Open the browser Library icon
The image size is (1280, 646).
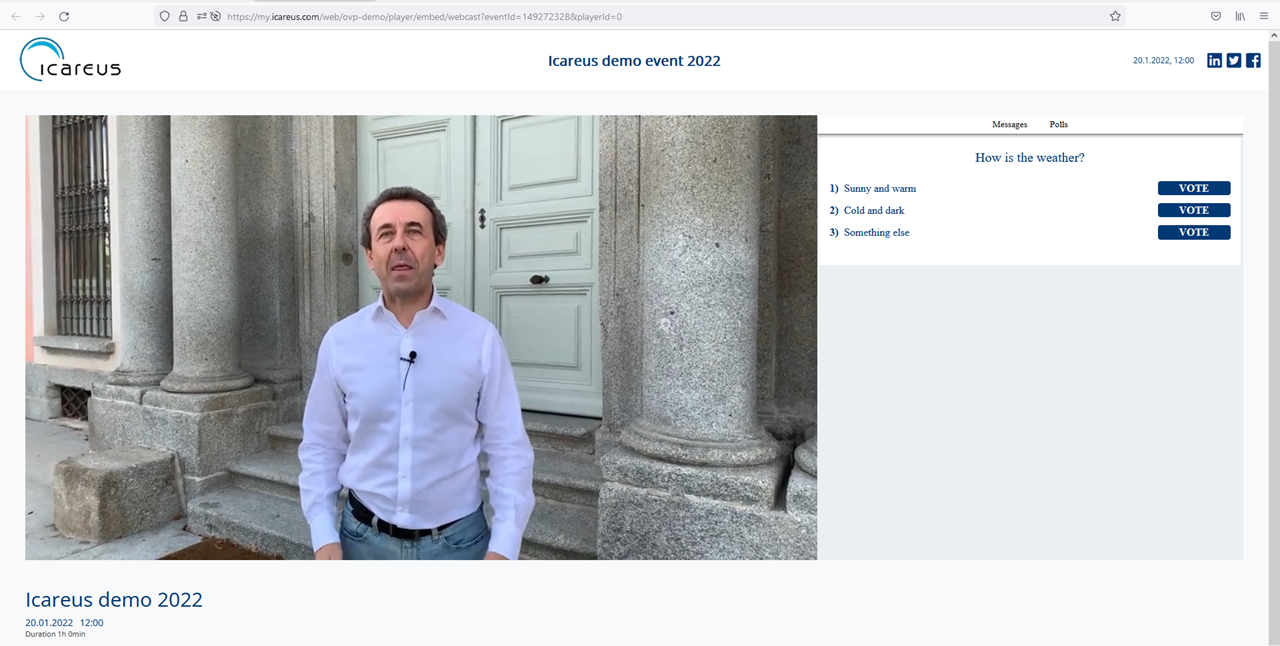(x=1240, y=17)
